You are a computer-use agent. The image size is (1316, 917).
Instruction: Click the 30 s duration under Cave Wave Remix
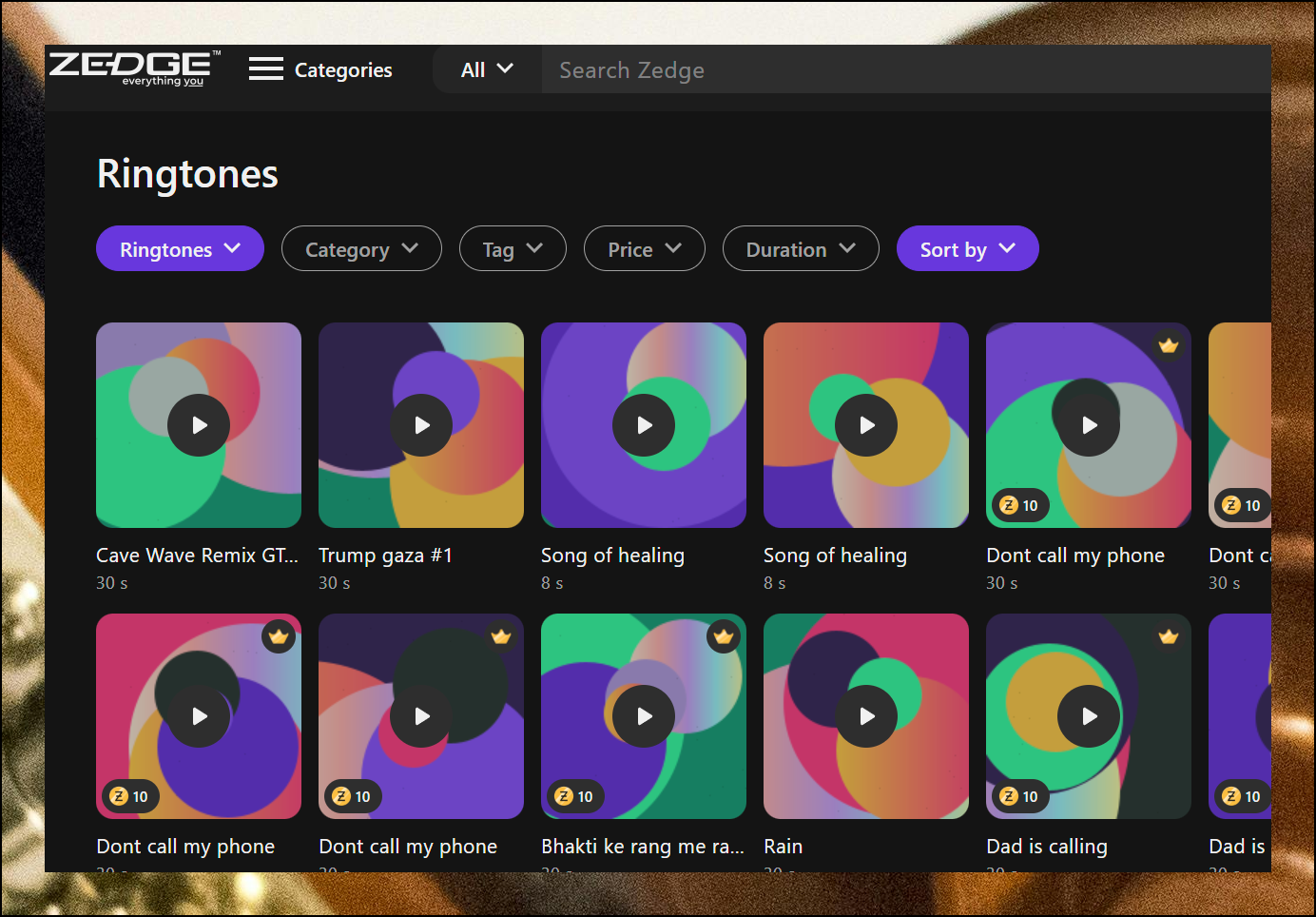pos(112,582)
